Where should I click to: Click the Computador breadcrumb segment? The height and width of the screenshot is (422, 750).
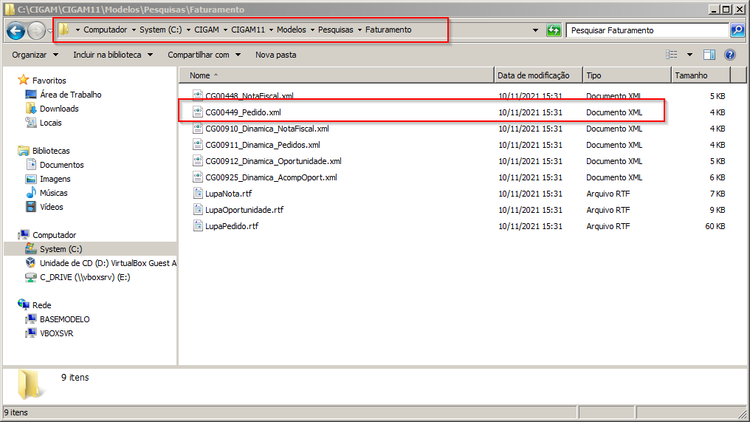click(x=105, y=30)
